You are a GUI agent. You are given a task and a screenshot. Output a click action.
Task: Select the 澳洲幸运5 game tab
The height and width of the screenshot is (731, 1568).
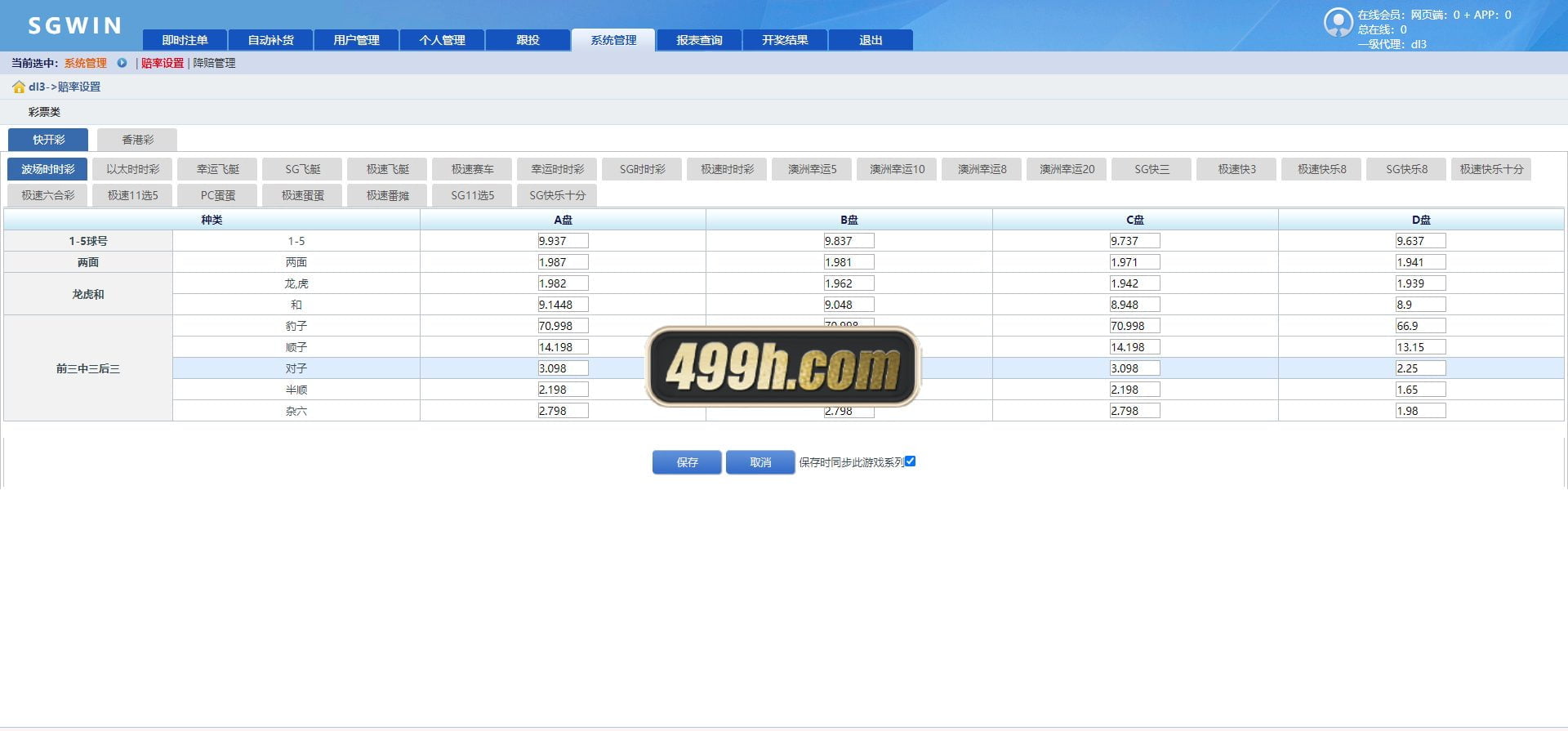coord(812,169)
